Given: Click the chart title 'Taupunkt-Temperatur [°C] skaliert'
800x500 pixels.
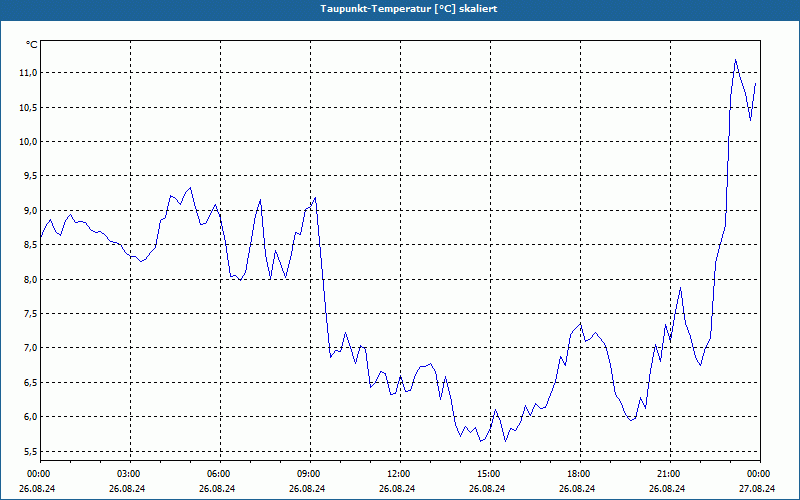Looking at the screenshot, I should pyautogui.click(x=409, y=9).
